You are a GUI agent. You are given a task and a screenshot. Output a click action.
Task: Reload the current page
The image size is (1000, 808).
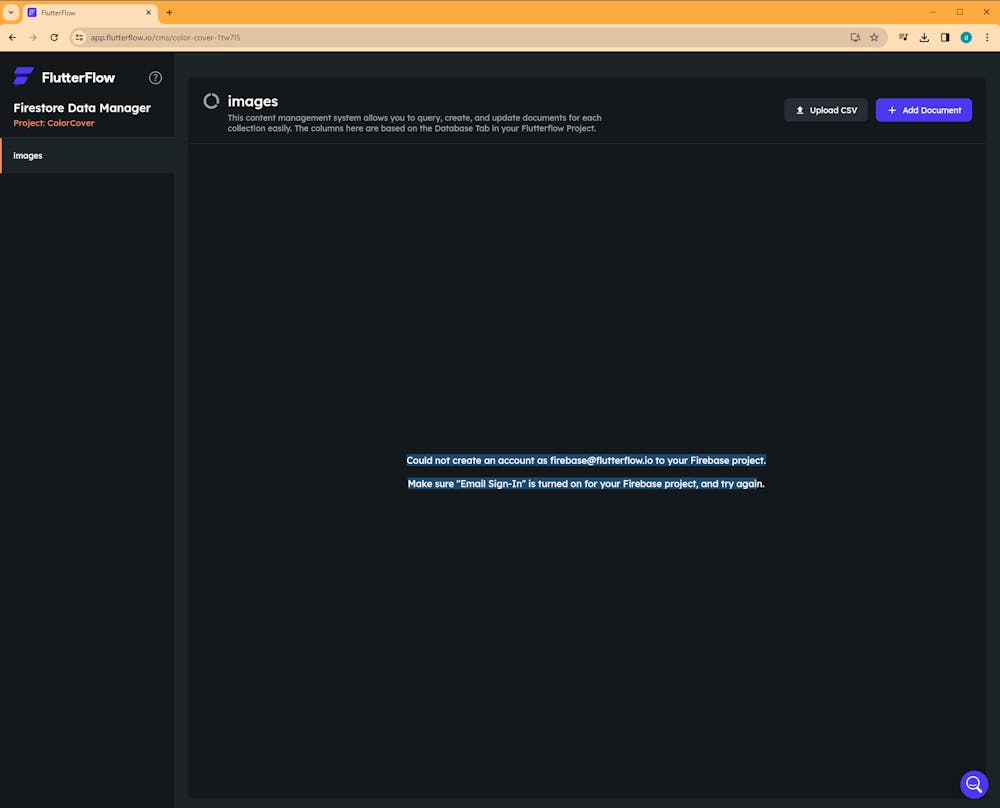coord(54,38)
